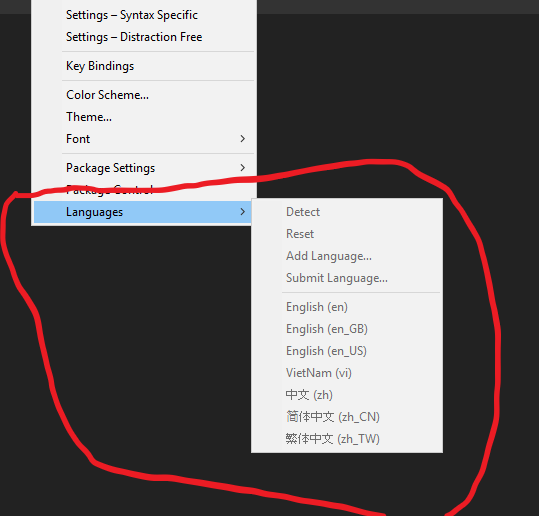Expand the Font submenu arrow
This screenshot has width=539, height=516.
[x=243, y=139]
